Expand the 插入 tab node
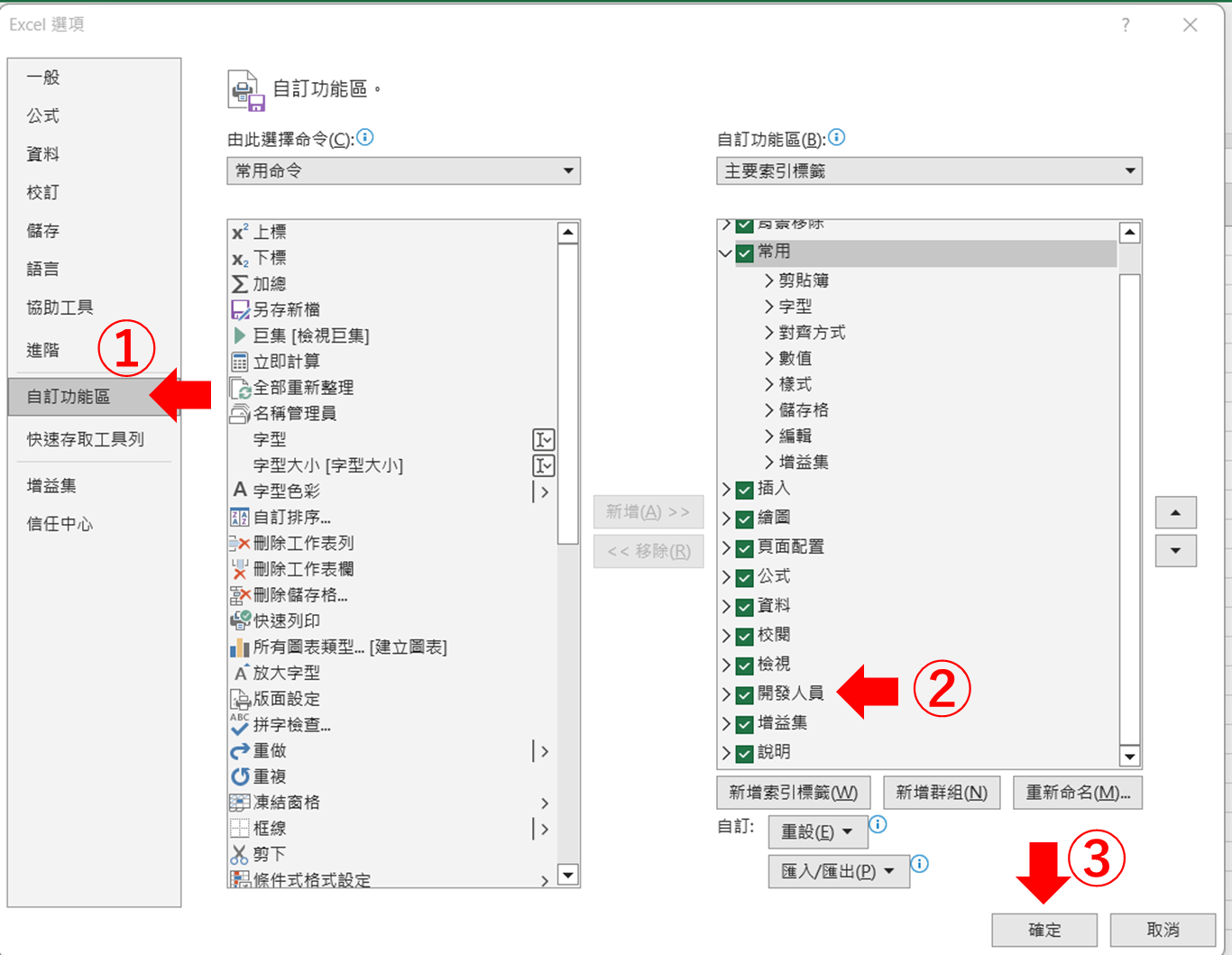The width and height of the screenshot is (1232, 955). (726, 489)
